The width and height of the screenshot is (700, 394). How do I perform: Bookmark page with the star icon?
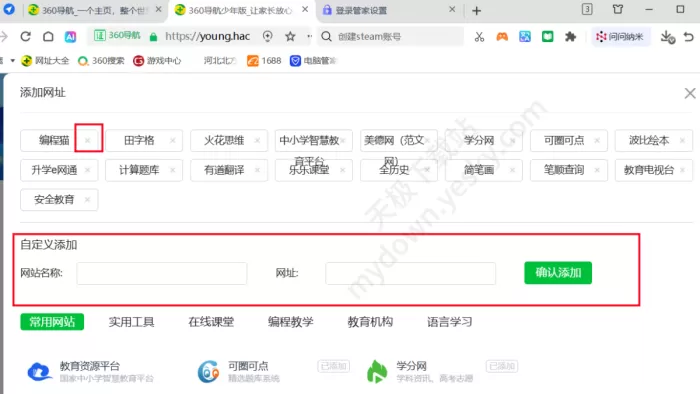[x=290, y=37]
